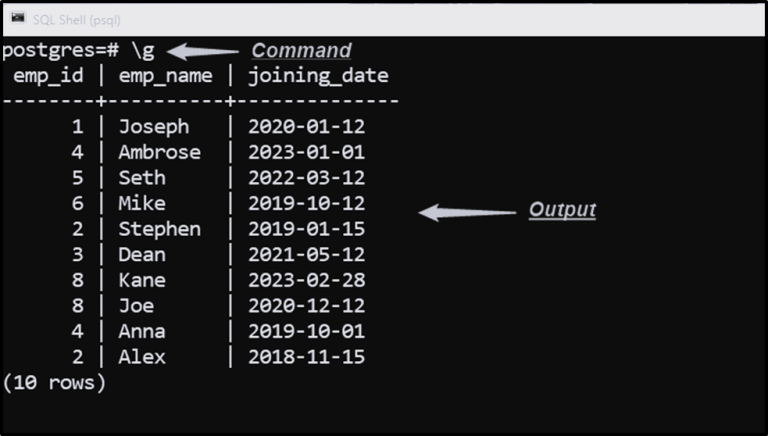
Task: Click the emp_id column header
Action: [x=48, y=76]
